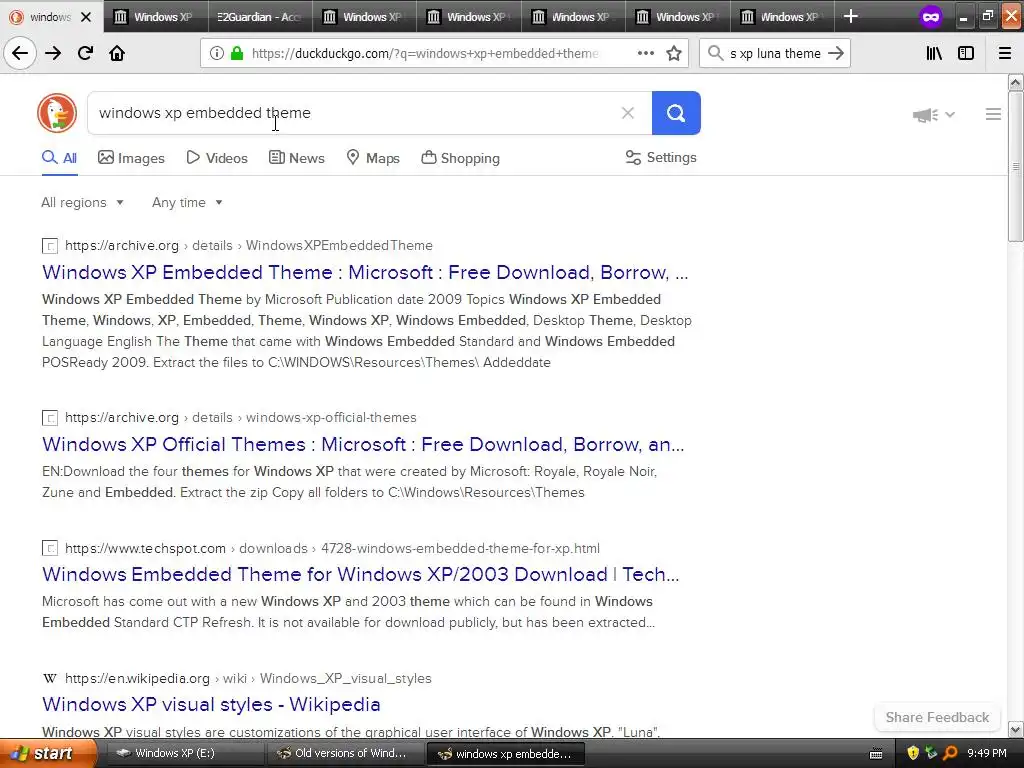The image size is (1024, 768).
Task: Open Windows XP visual styles Wikipedia link
Action: pos(211,704)
